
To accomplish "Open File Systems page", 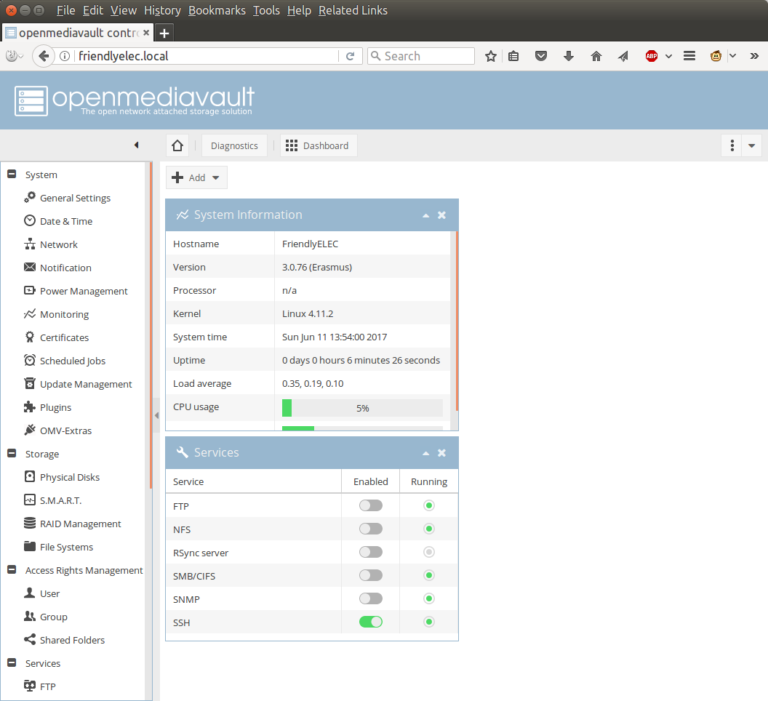I will click(66, 547).
